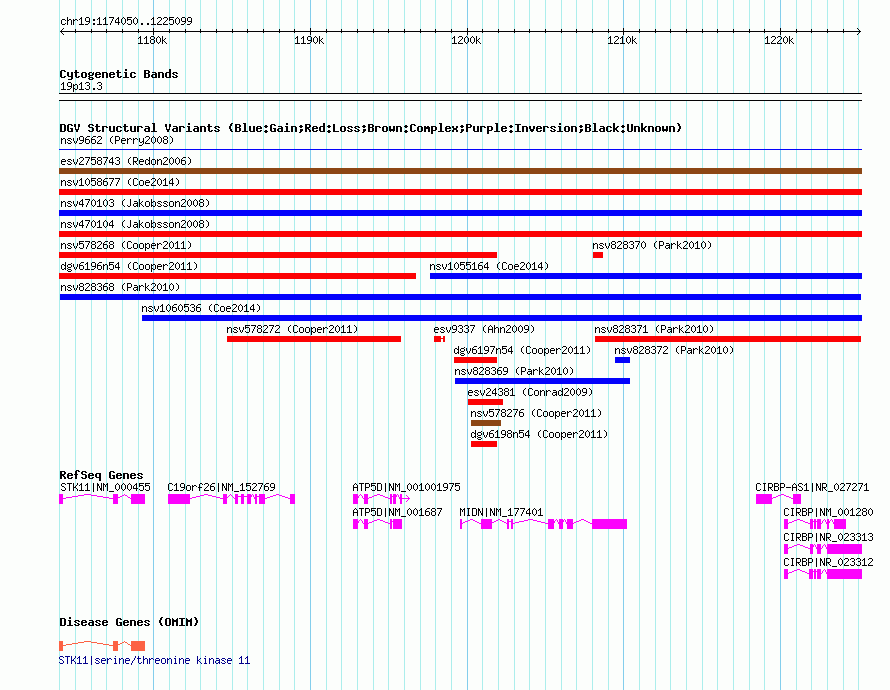Click the esv9337 (Ahn2009) label
Screen dimensions: 890x690
point(484,329)
